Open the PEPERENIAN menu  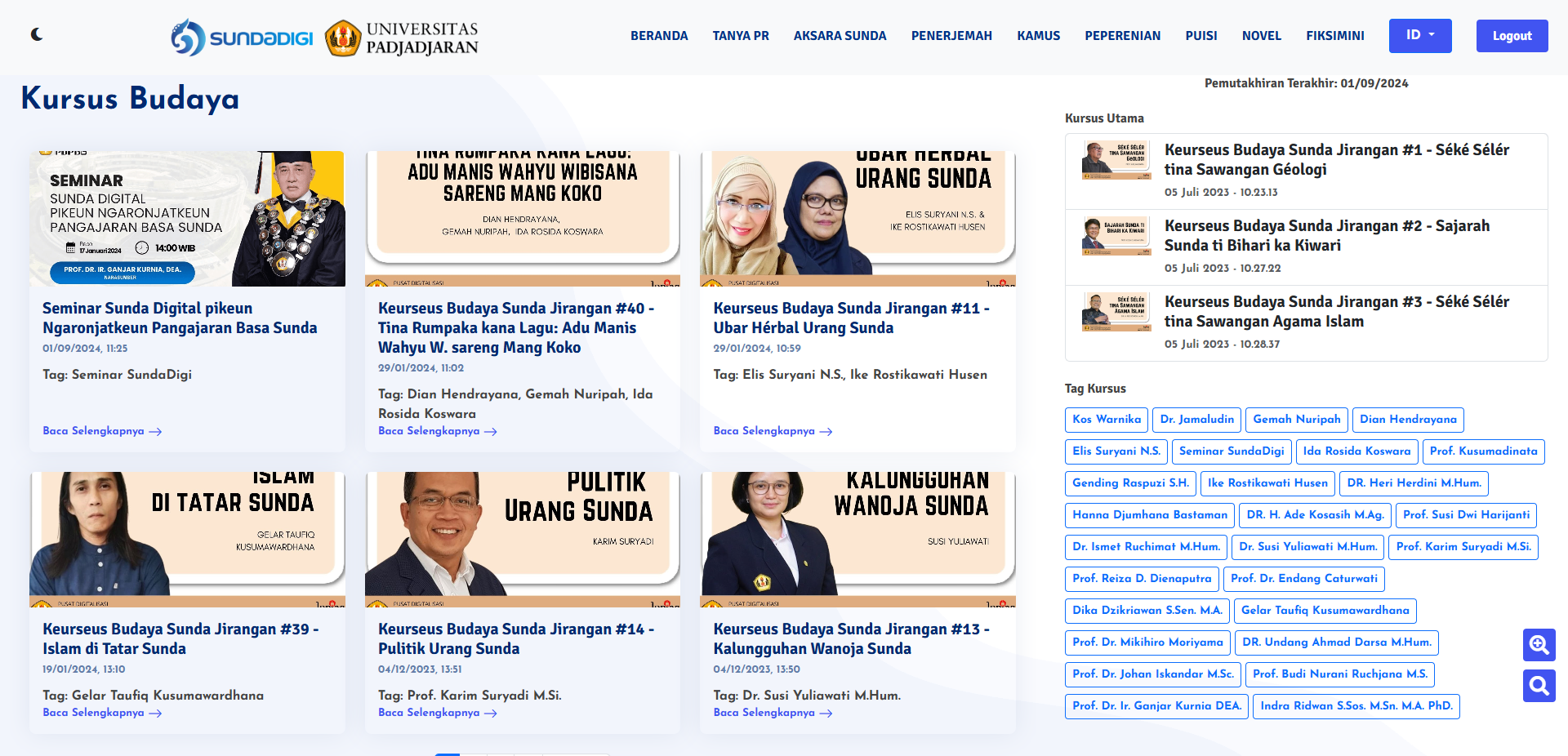[1122, 36]
